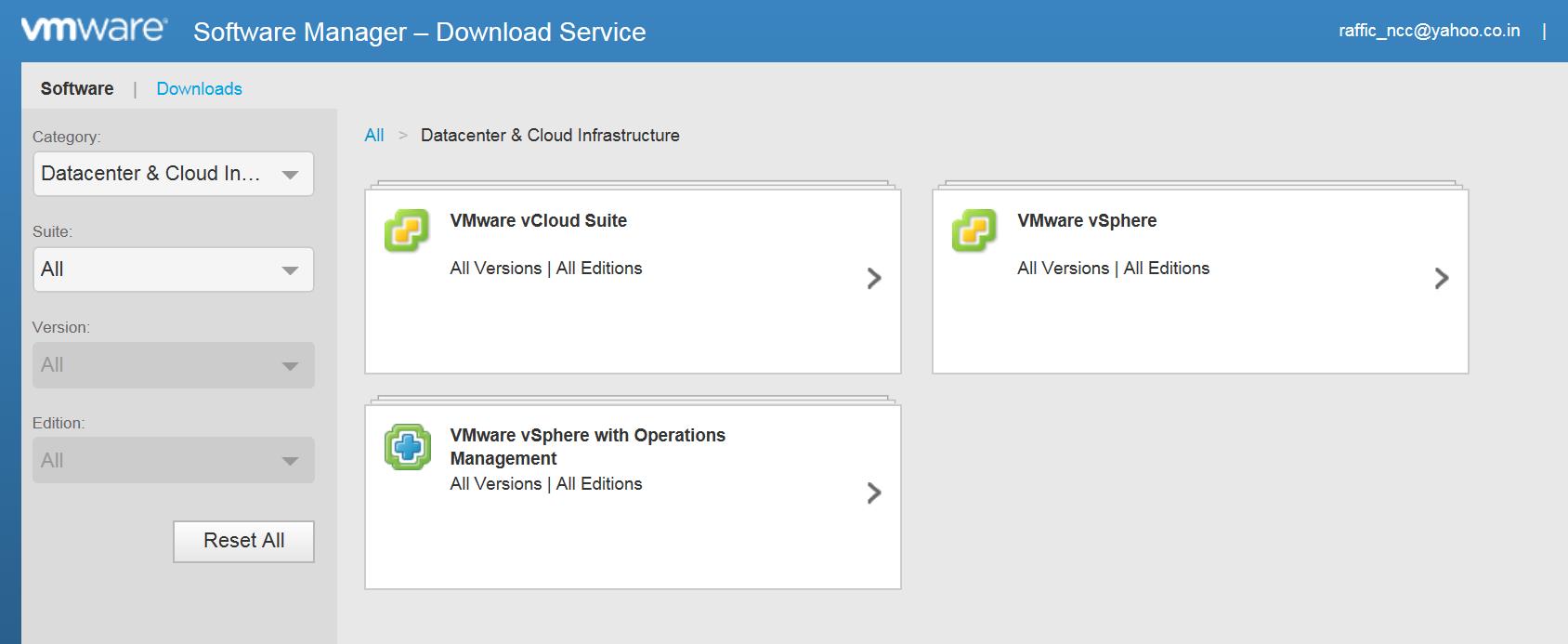Click the VMware vCloud Suite product icon
This screenshot has width=1568, height=644.
point(407,230)
